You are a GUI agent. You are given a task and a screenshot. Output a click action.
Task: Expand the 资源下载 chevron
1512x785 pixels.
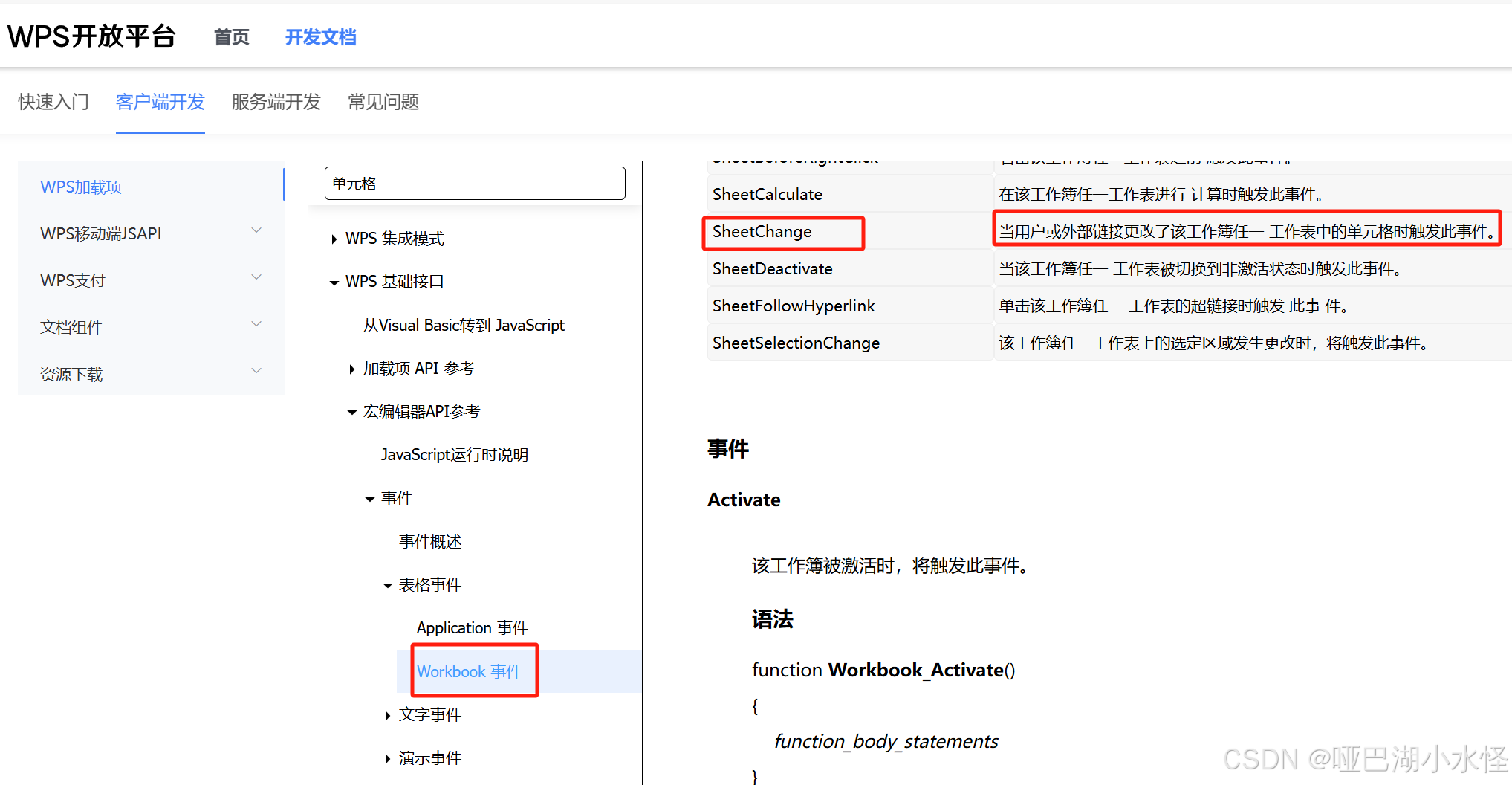(256, 371)
